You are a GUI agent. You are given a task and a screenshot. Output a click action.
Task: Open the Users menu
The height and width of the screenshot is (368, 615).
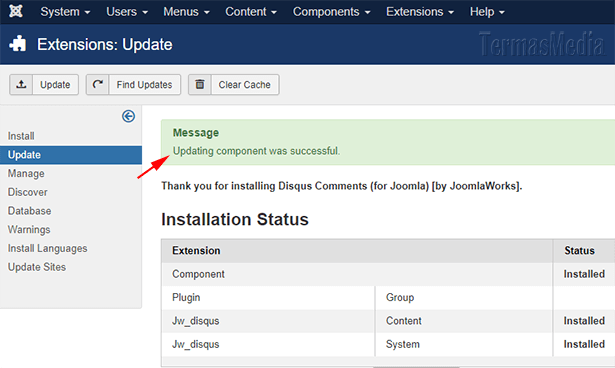pyautogui.click(x=127, y=12)
